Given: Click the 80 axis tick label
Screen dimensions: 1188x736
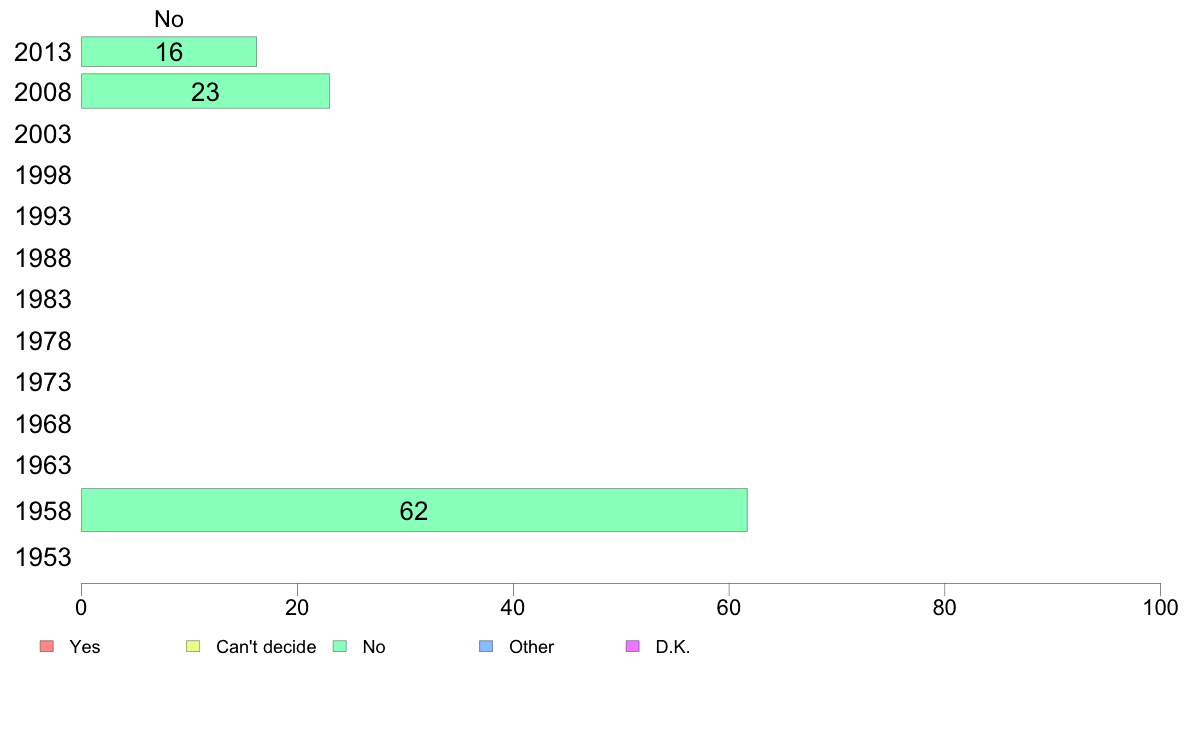Looking at the screenshot, I should click(x=944, y=607).
